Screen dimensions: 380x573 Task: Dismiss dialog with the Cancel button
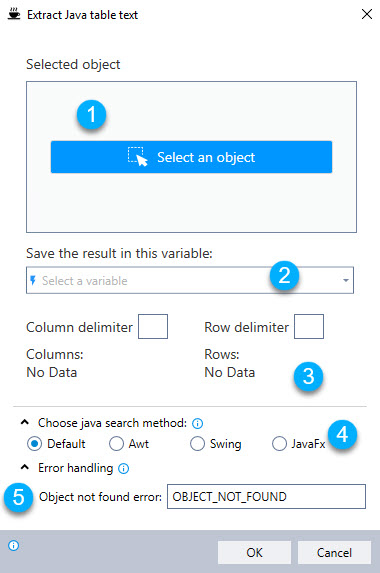334,552
